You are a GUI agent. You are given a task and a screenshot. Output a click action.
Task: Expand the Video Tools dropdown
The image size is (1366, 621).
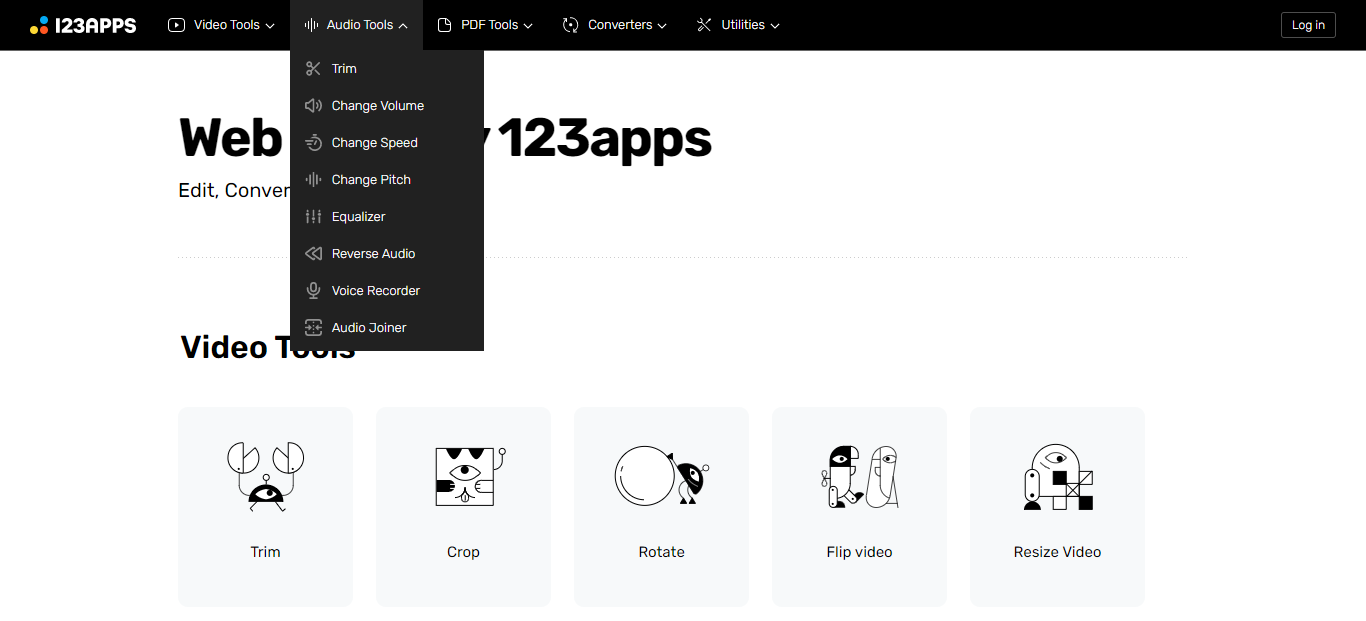click(x=221, y=24)
